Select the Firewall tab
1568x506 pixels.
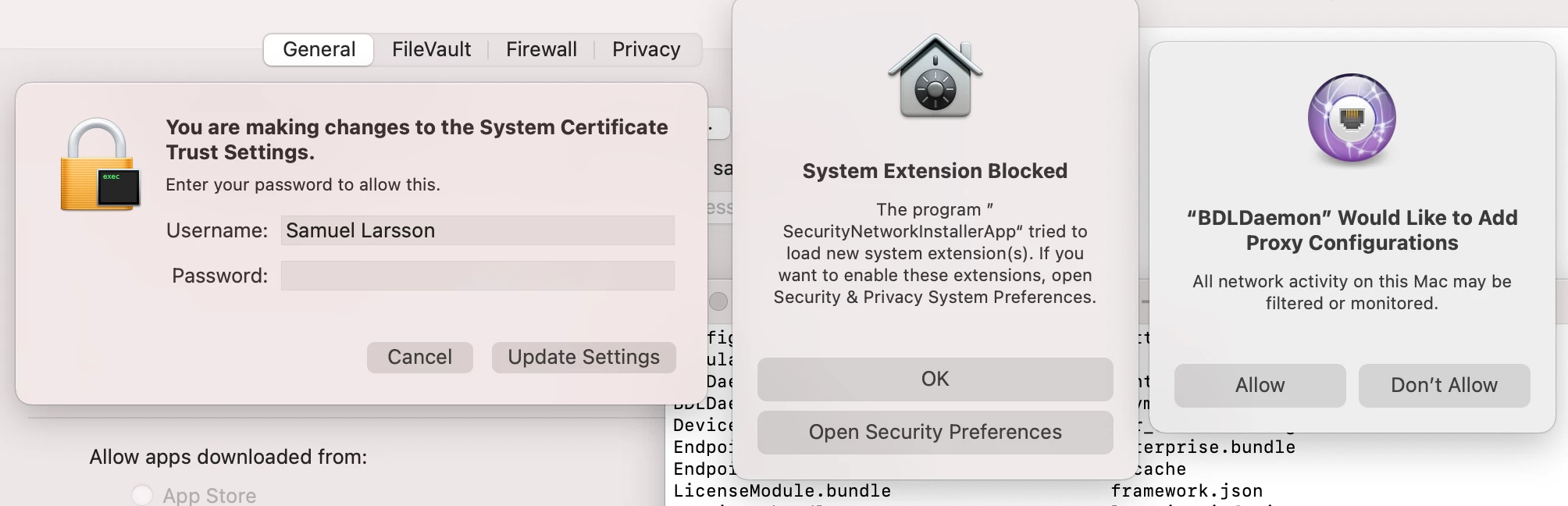click(541, 49)
